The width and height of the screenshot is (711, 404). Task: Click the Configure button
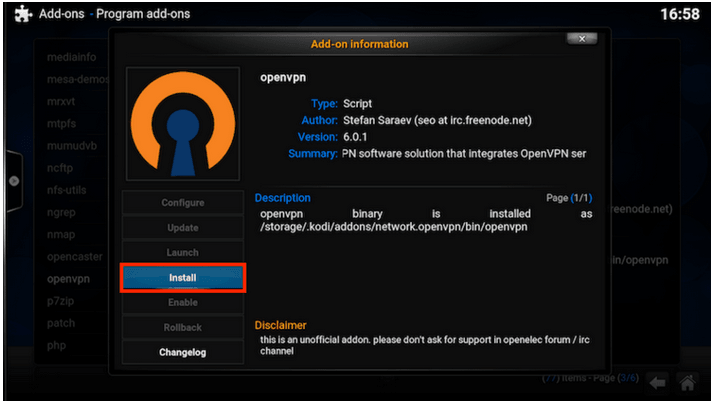coord(183,203)
